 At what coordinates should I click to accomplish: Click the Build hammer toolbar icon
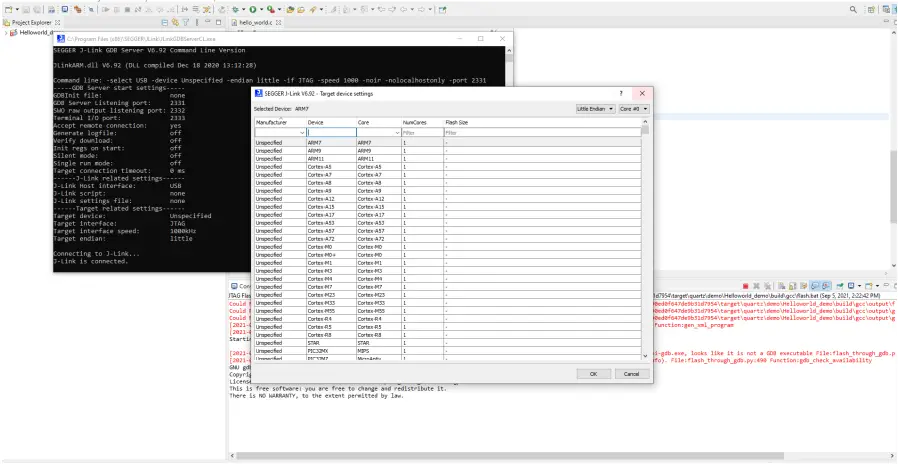(77, 10)
